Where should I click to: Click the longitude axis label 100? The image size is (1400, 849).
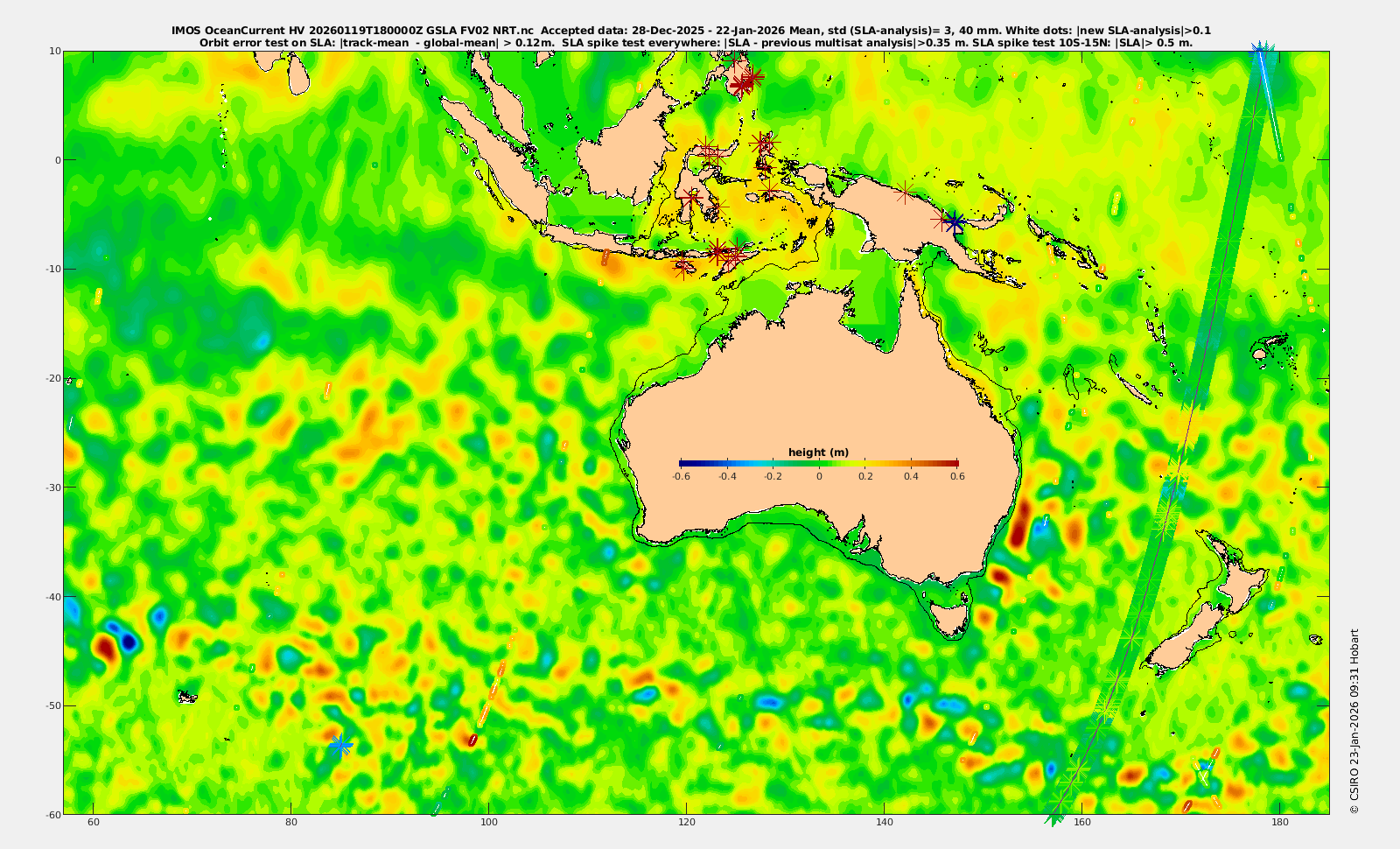489,823
